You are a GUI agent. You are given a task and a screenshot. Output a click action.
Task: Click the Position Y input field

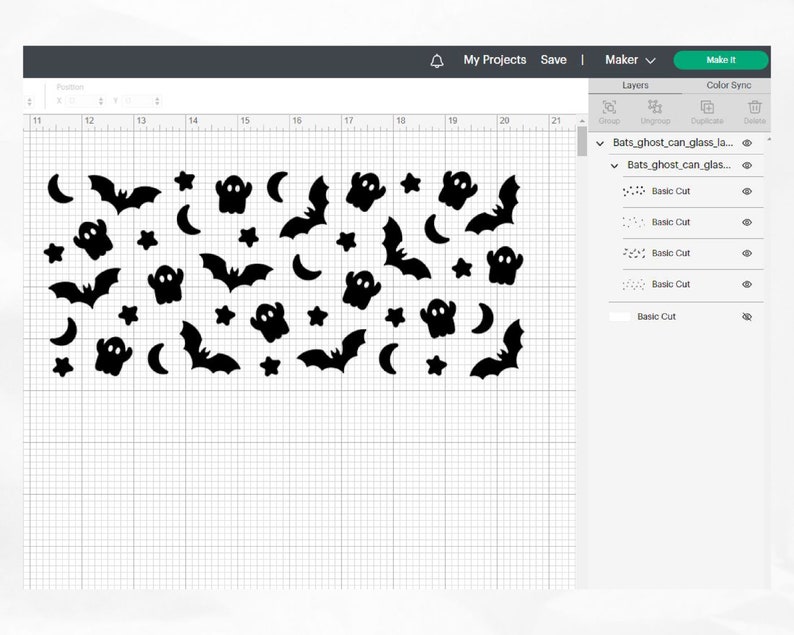(138, 101)
